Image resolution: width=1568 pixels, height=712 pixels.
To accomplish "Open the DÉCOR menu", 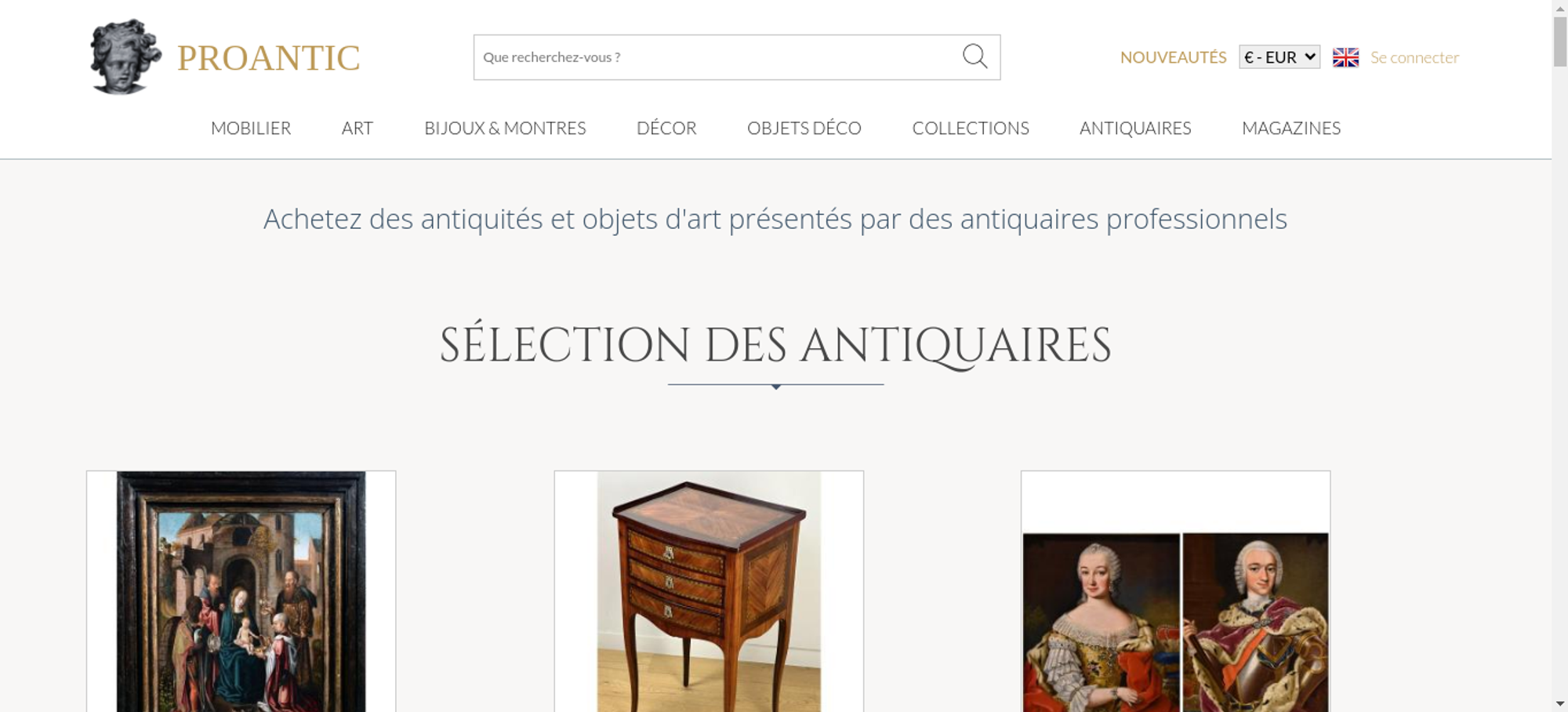I will (x=666, y=128).
